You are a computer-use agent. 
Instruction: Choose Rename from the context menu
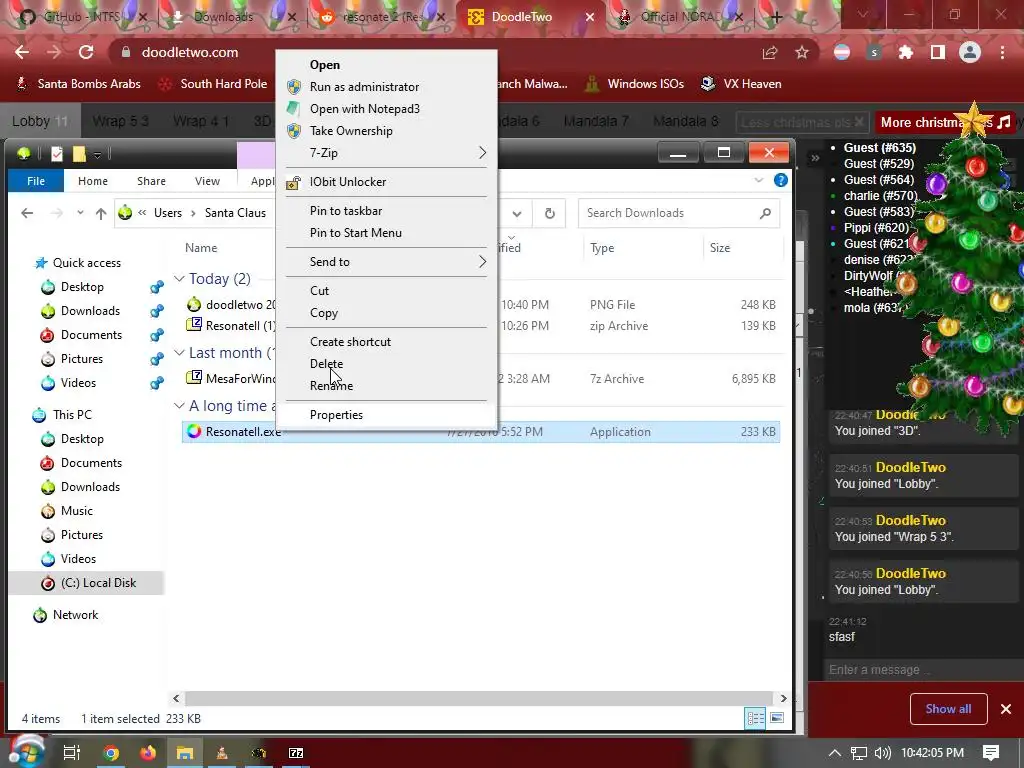pyautogui.click(x=331, y=386)
